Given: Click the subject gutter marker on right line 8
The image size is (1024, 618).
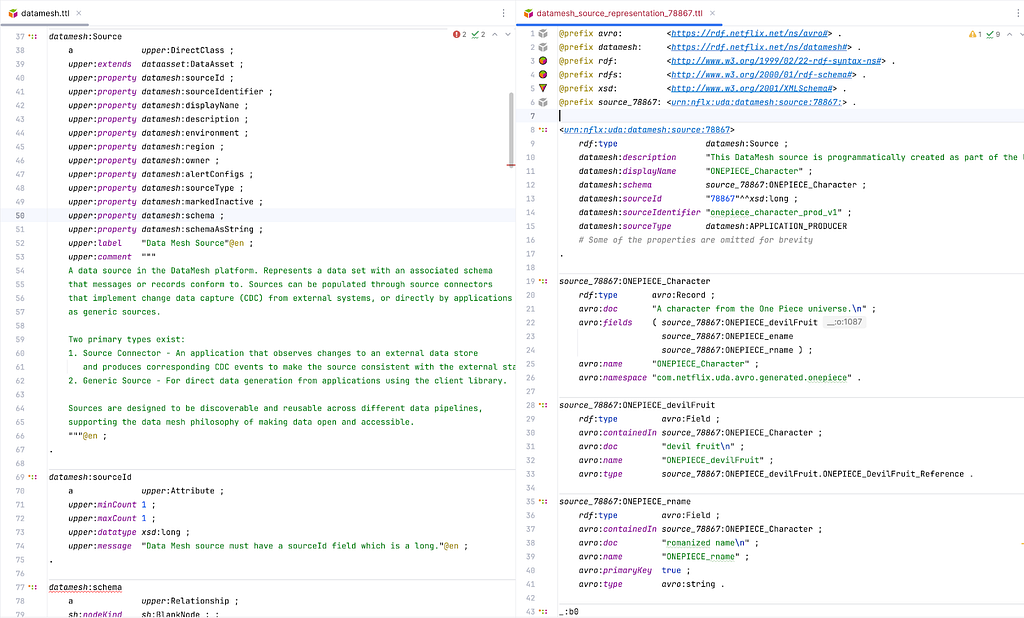Looking at the screenshot, I should pyautogui.click(x=543, y=130).
